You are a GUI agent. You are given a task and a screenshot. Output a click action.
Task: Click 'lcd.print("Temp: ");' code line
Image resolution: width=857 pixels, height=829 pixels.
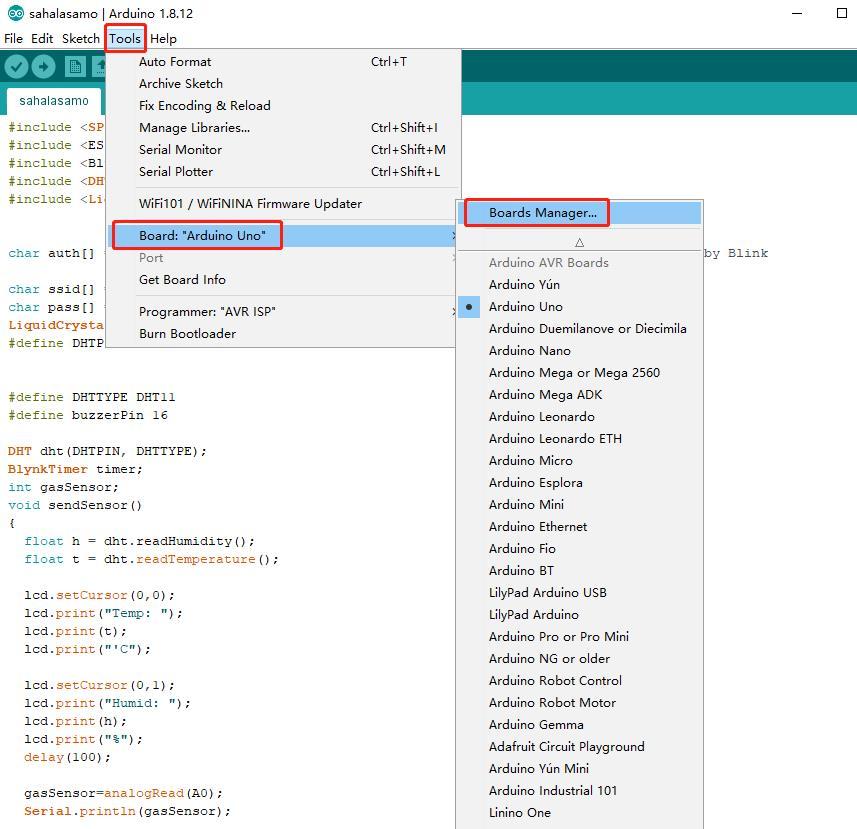(x=103, y=613)
